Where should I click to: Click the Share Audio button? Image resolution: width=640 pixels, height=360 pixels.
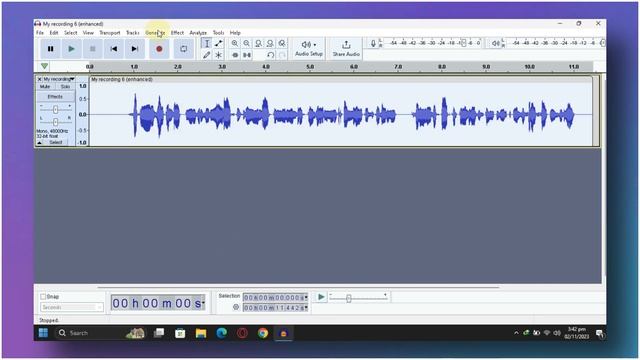(346, 49)
